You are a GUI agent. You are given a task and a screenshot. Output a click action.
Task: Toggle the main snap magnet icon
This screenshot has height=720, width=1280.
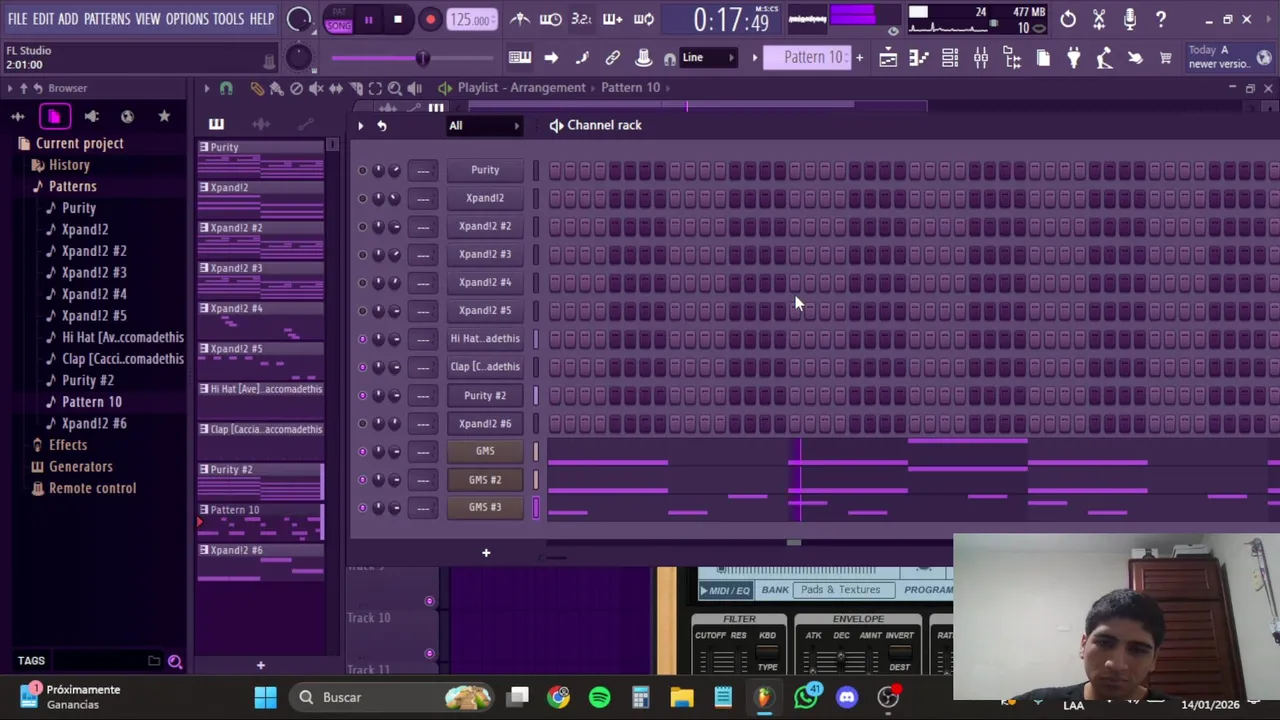pos(669,59)
